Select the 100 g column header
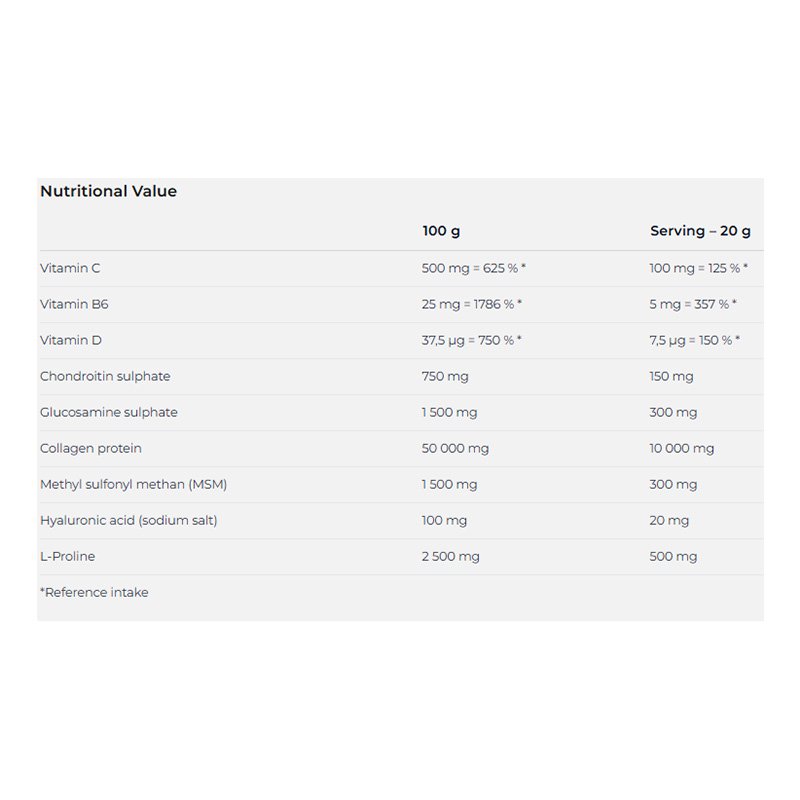This screenshot has height=800, width=800. pos(441,231)
